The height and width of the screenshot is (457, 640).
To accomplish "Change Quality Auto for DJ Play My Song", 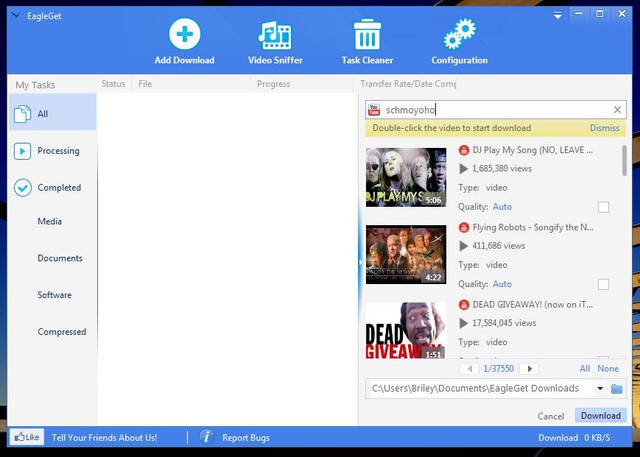I will (502, 206).
